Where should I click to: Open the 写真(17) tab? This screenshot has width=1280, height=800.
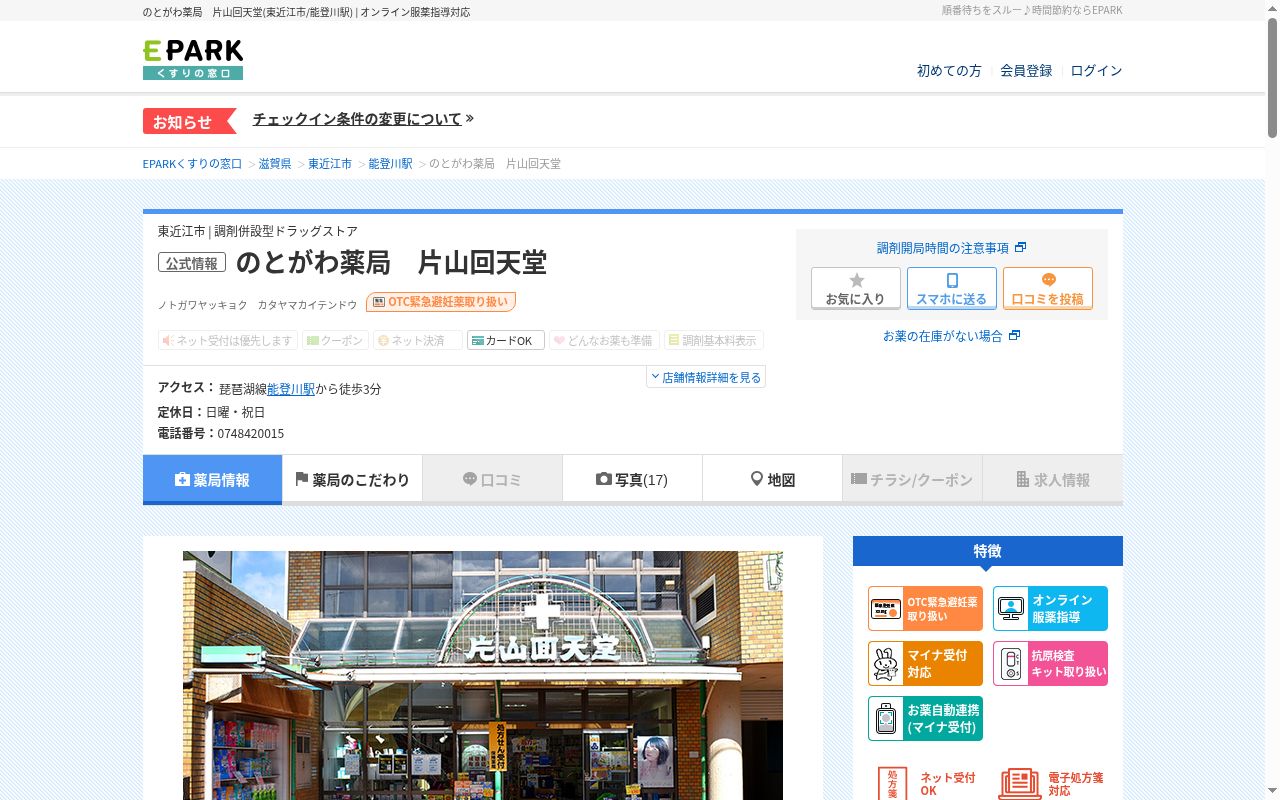632,479
